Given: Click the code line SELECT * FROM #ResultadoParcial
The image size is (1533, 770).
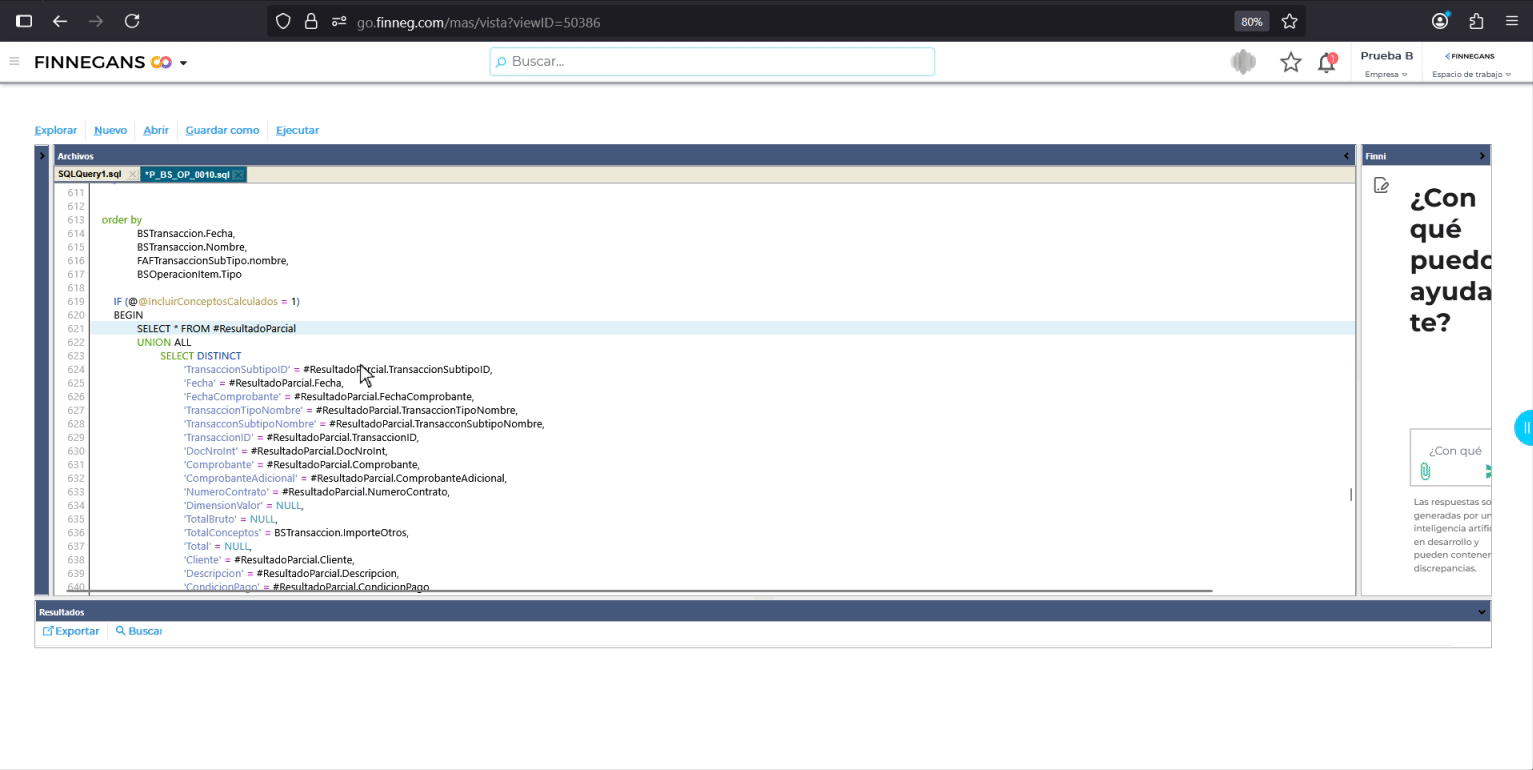Looking at the screenshot, I should point(216,328).
